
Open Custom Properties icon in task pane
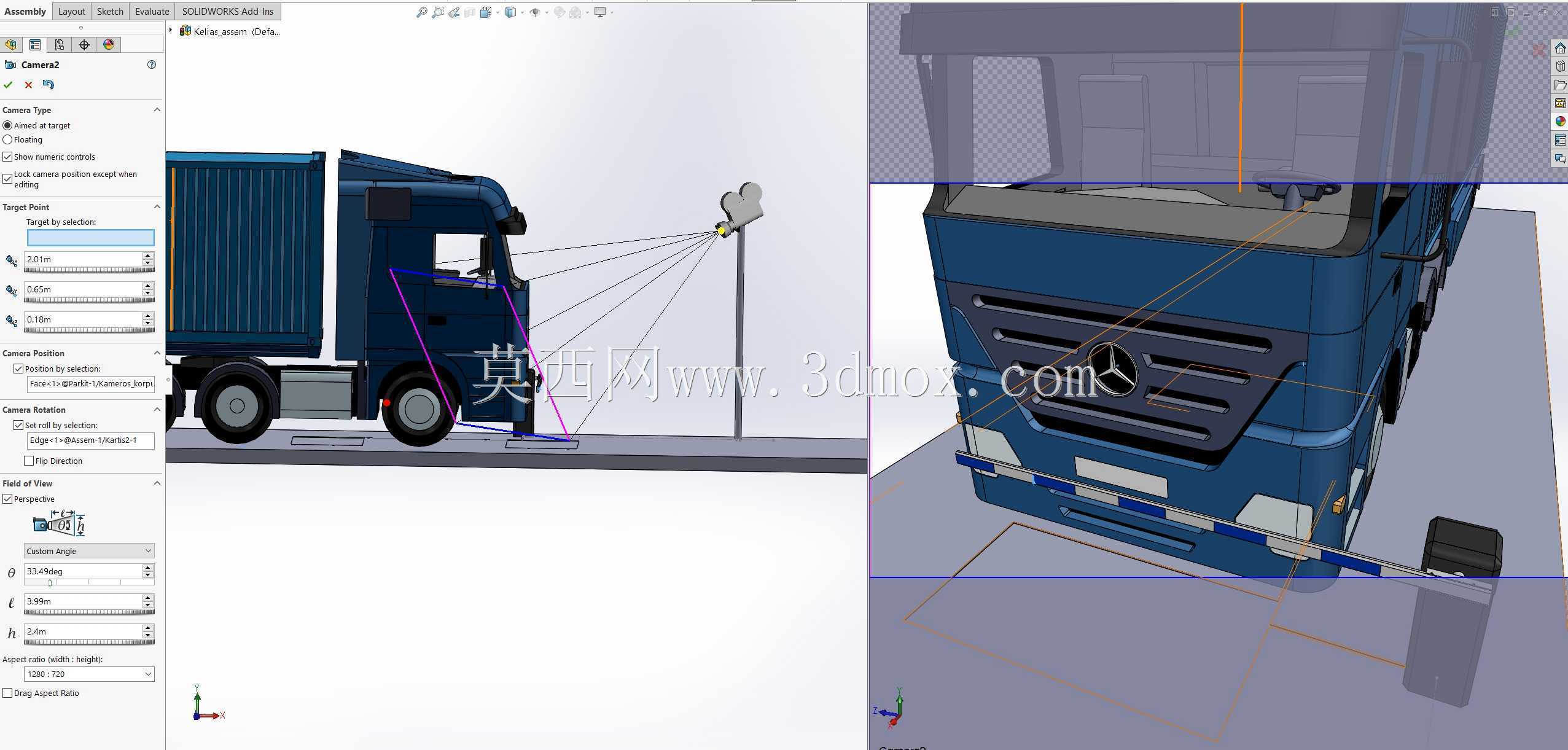click(x=1560, y=140)
